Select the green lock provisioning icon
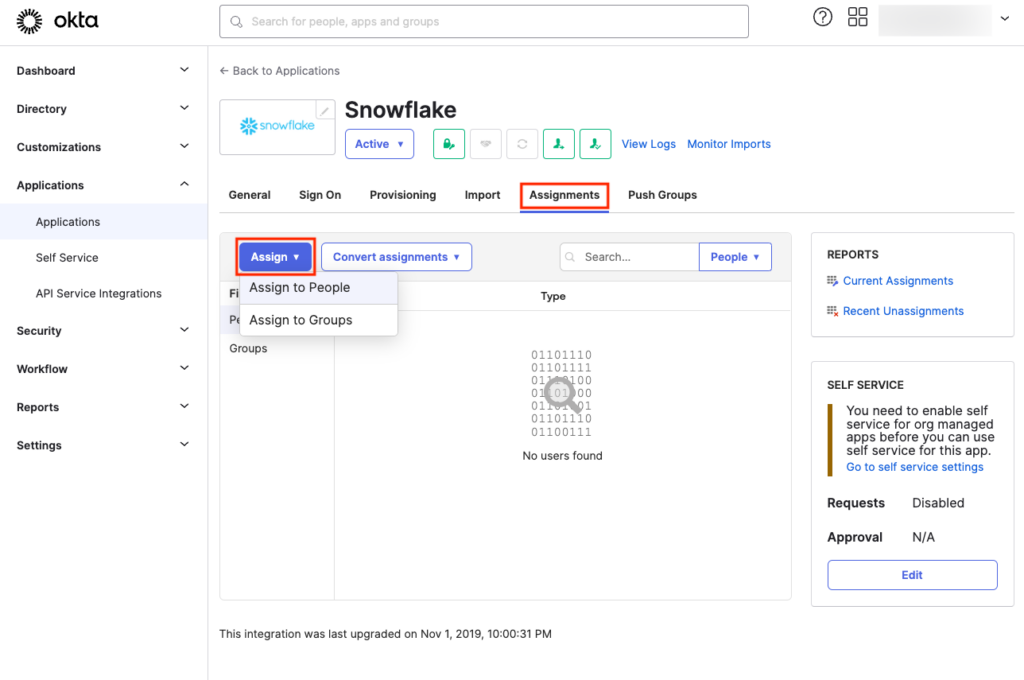 [448, 143]
